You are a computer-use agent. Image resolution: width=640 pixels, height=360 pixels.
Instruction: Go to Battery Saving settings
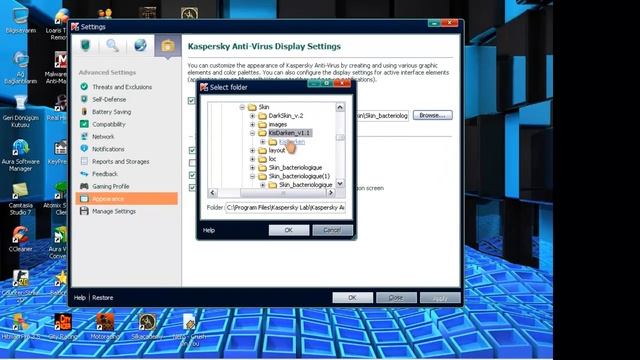(111, 112)
